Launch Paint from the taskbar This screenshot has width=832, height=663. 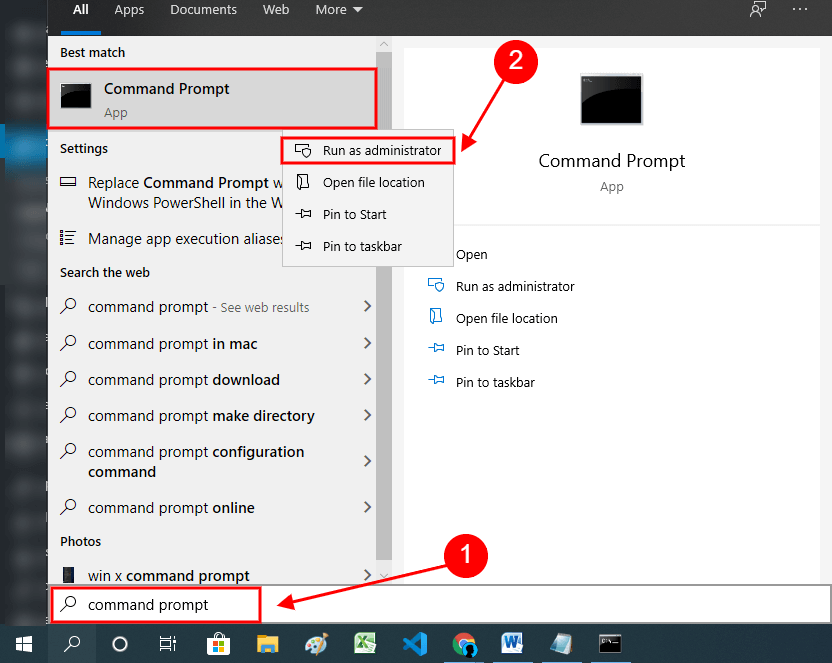pos(317,644)
